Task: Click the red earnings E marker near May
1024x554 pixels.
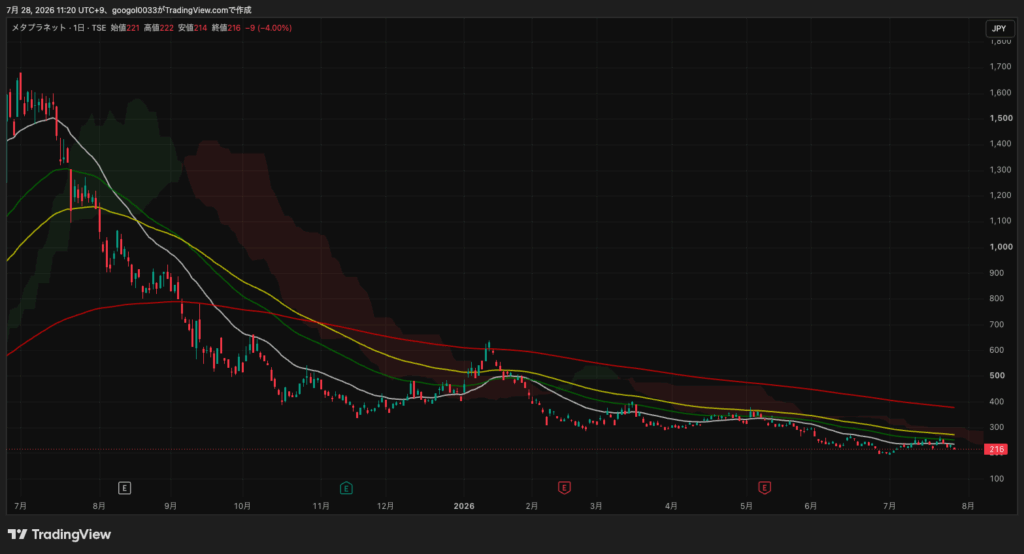Action: (x=764, y=487)
